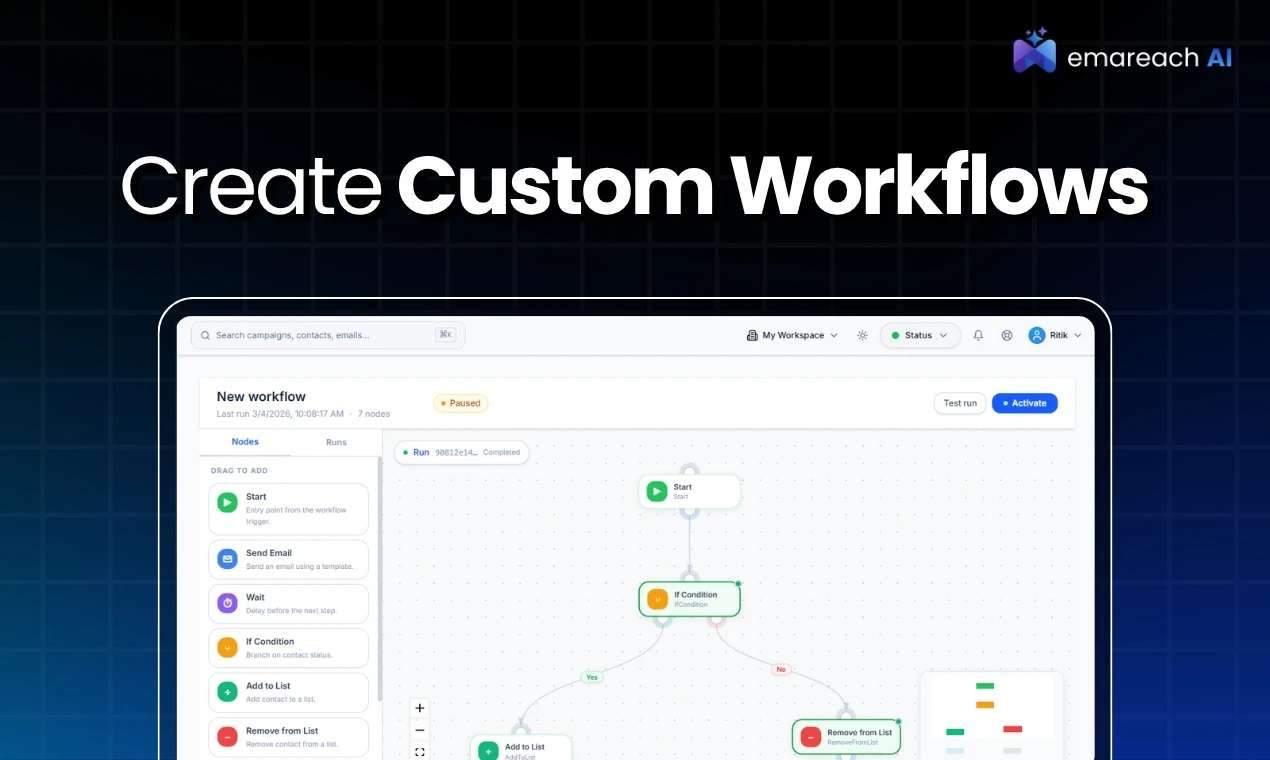Select the If Condition orange icon in palette
Image resolution: width=1270 pixels, height=760 pixels.
[x=227, y=647]
